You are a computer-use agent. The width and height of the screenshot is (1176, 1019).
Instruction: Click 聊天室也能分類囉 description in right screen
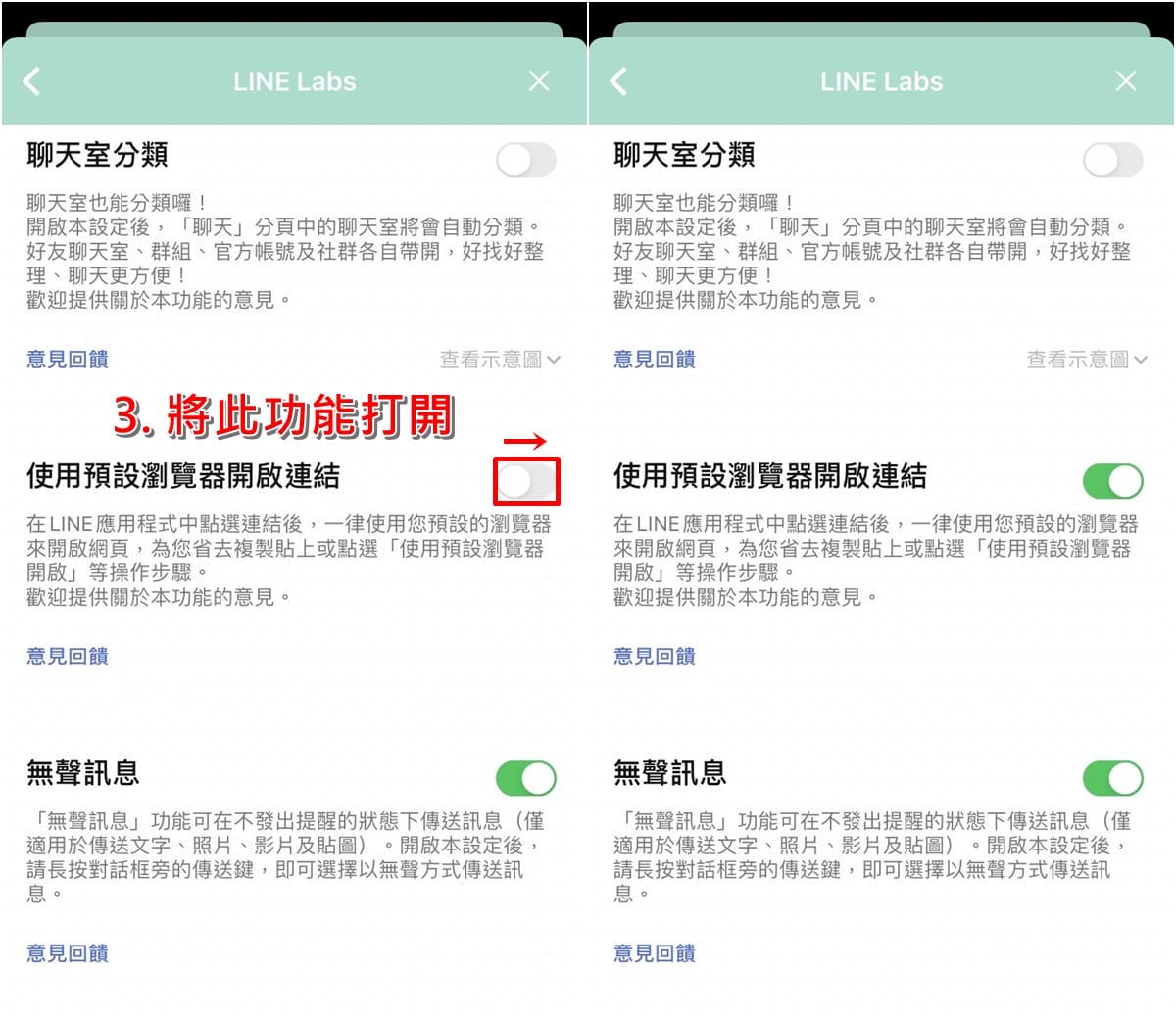click(x=872, y=251)
